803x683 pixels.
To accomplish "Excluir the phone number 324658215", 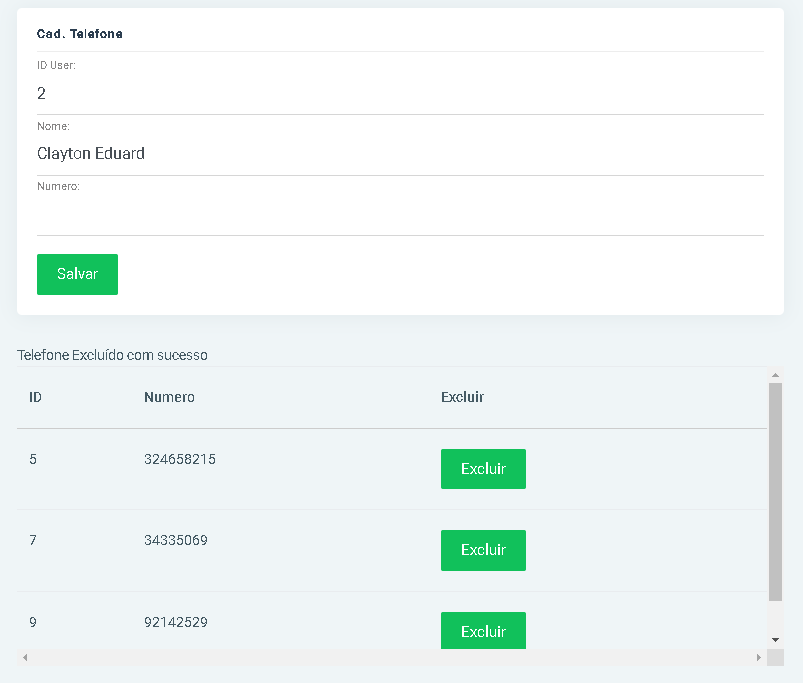I will [x=483, y=468].
